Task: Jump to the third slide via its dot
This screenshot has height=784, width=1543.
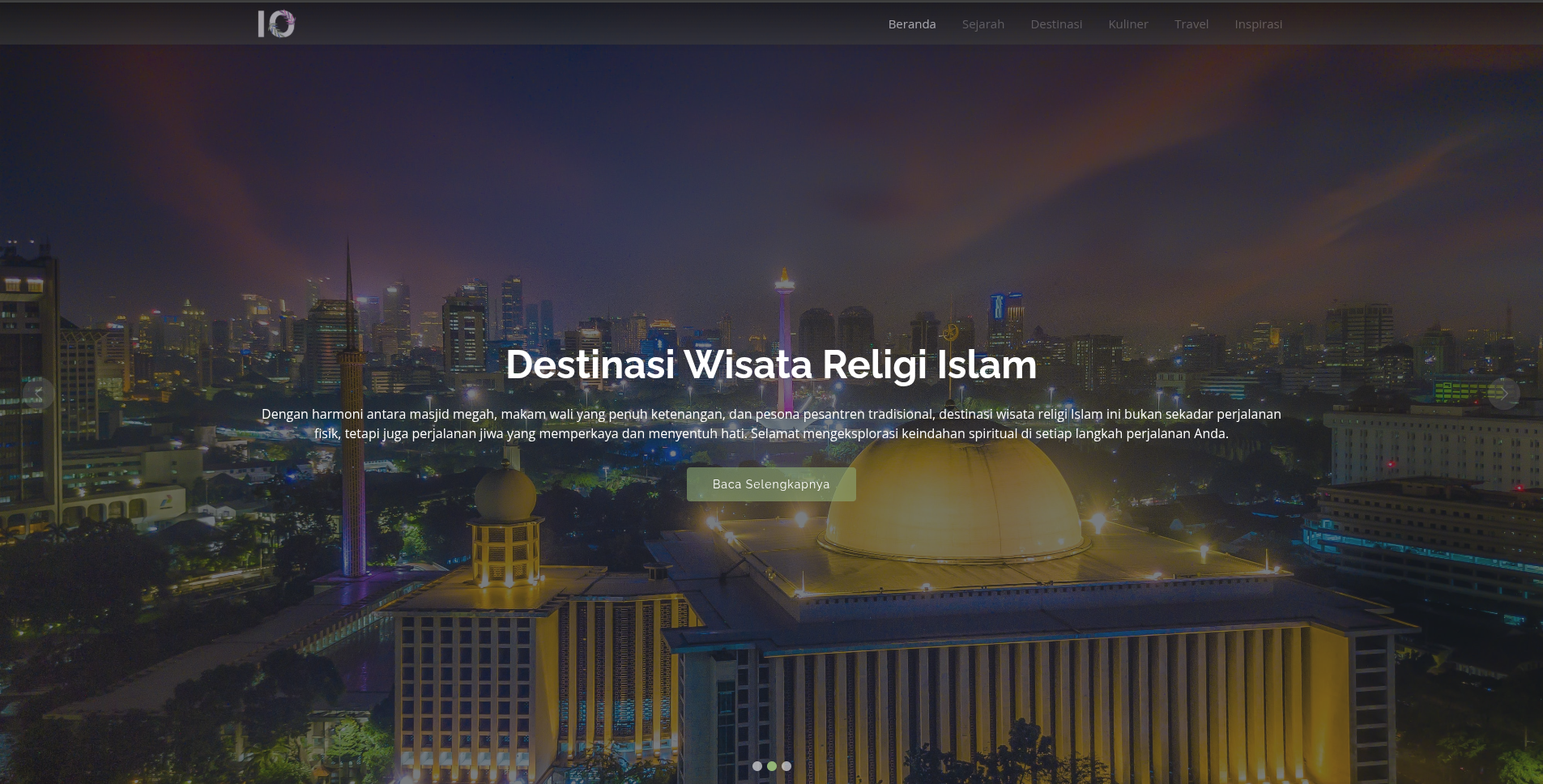Action: click(x=786, y=765)
